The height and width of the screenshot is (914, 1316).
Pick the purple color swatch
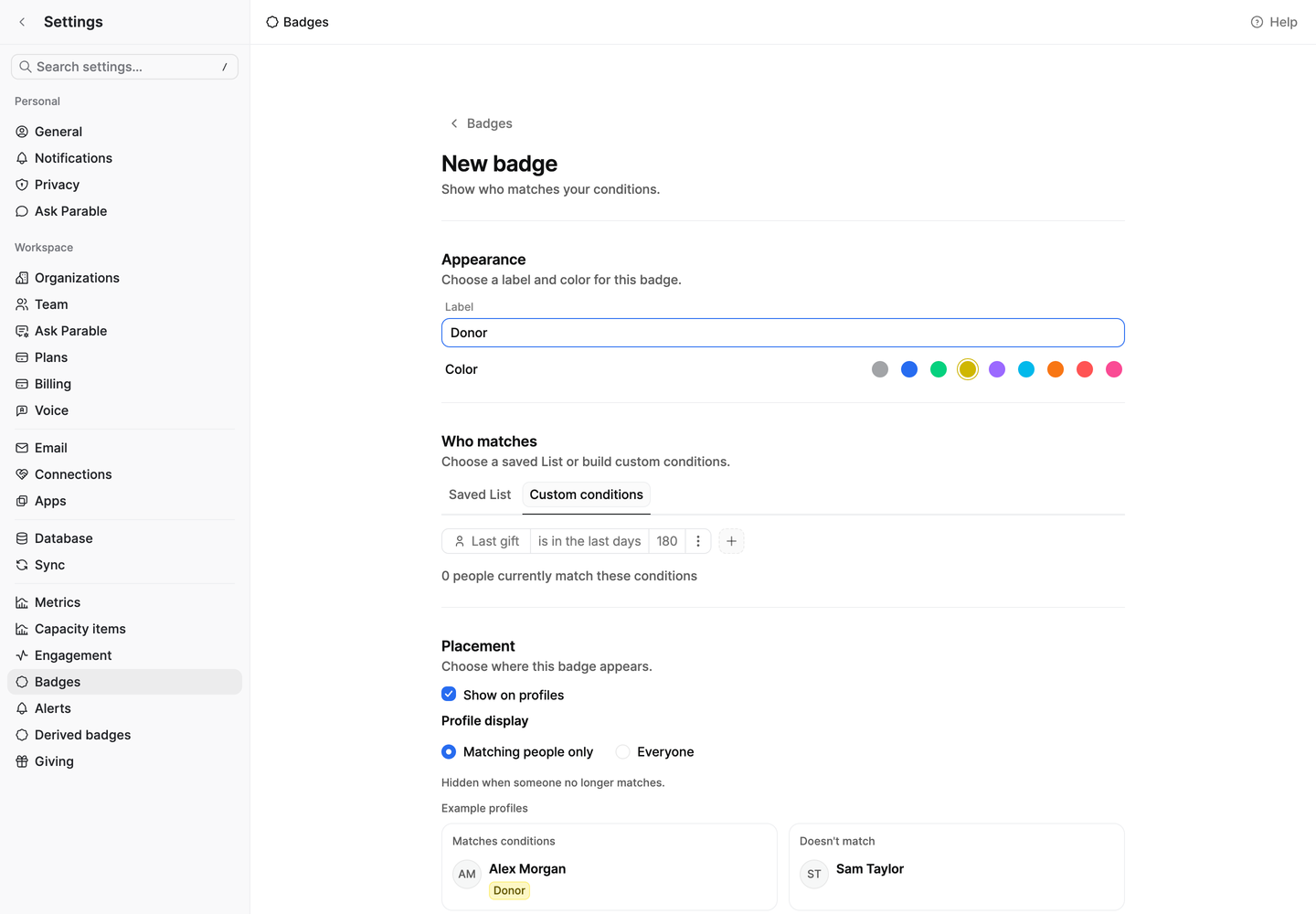point(997,369)
